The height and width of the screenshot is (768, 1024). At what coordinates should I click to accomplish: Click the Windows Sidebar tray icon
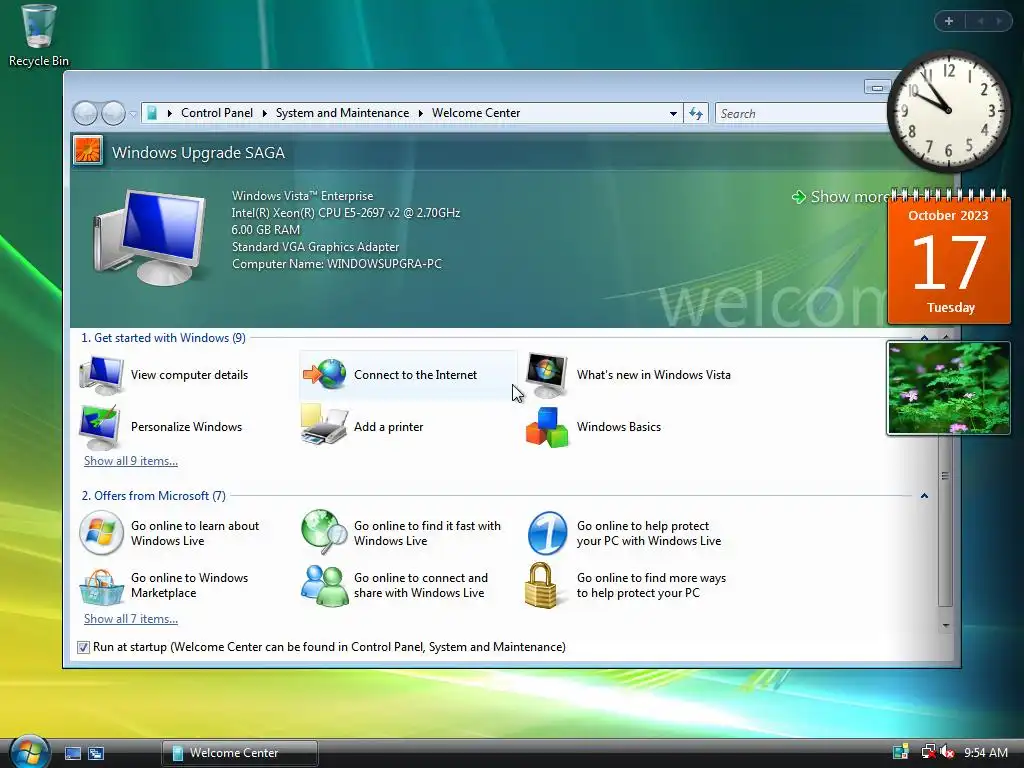[x=901, y=752]
